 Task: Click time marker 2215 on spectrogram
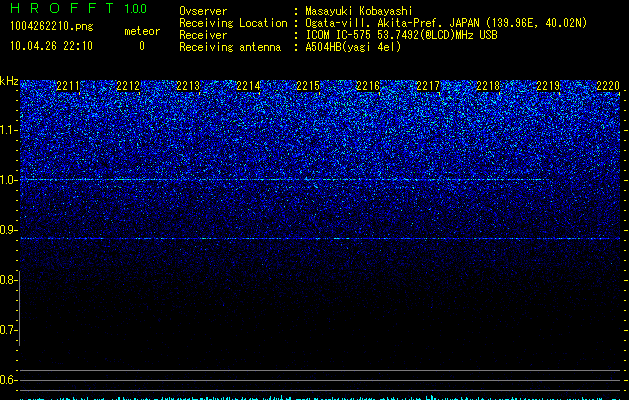308,86
